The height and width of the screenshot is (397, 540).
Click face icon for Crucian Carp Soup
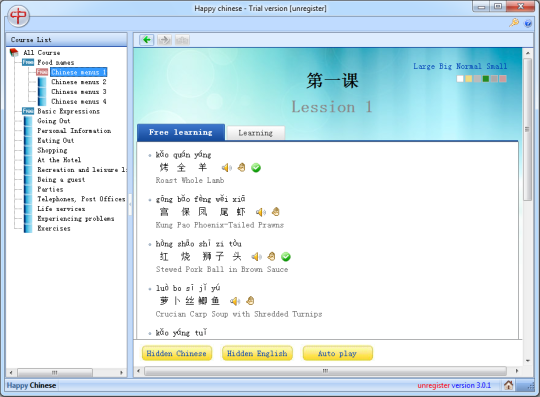[250, 301]
